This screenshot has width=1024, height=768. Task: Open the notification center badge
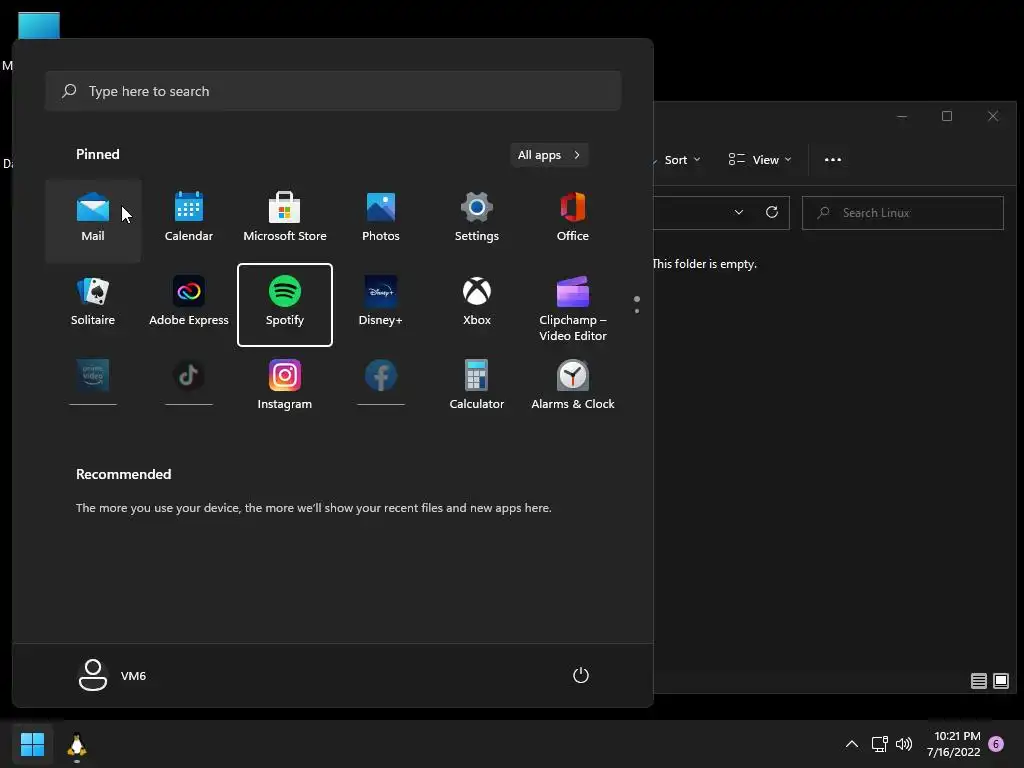[996, 744]
